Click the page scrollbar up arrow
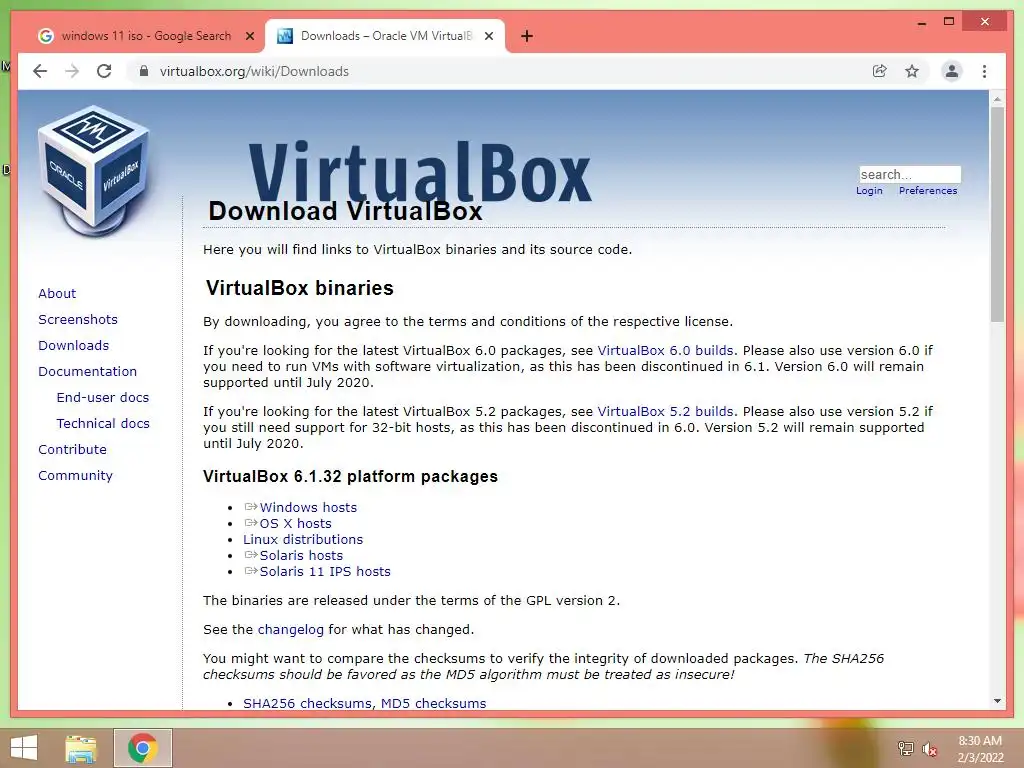Screen dimensions: 1024x768 (x=997, y=99)
